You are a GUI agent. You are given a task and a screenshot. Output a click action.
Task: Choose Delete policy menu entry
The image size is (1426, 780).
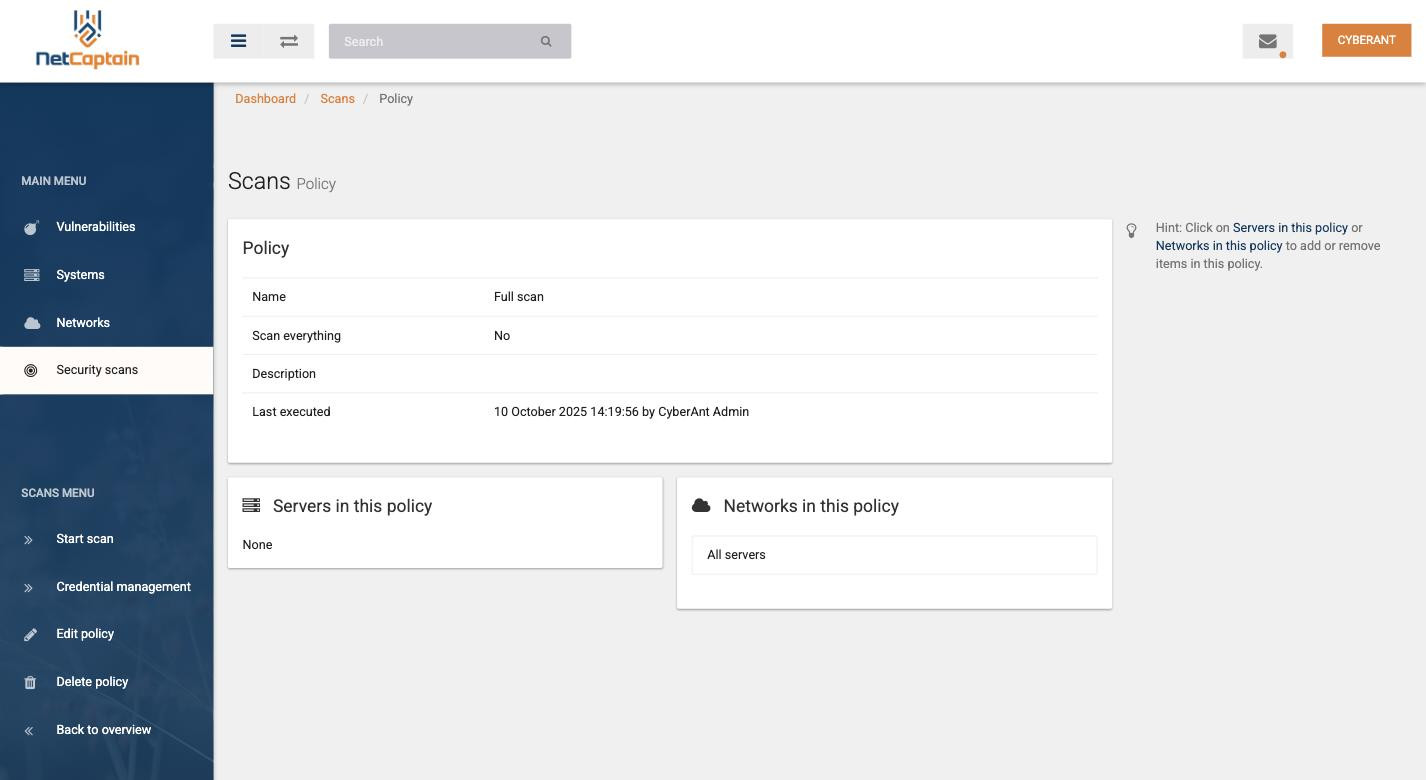(92, 682)
